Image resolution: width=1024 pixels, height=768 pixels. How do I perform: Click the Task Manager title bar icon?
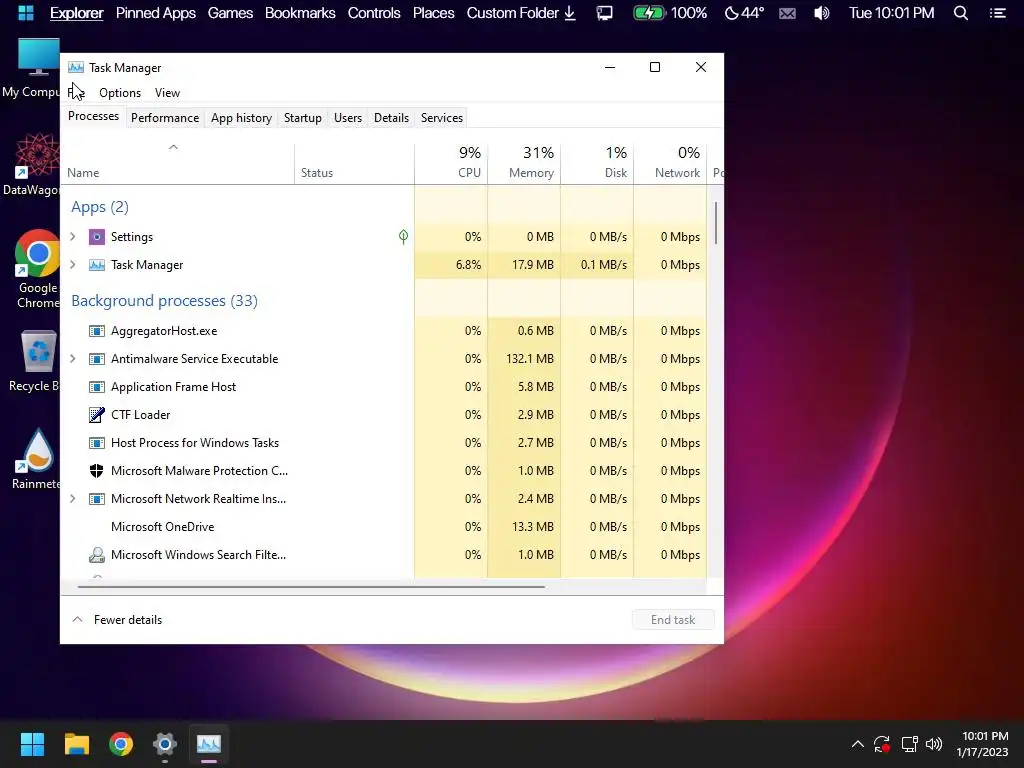click(x=76, y=67)
